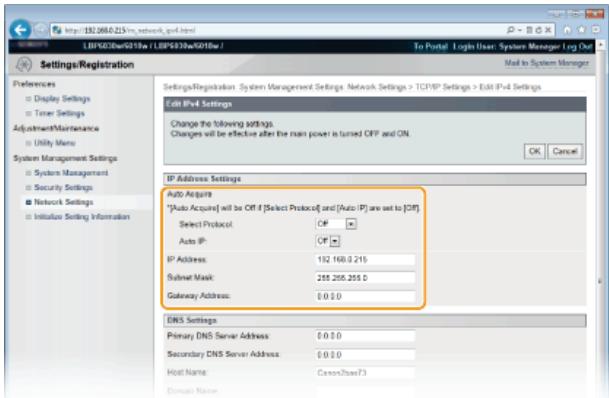Open System Management in sidebar

pyautogui.click(x=71, y=173)
